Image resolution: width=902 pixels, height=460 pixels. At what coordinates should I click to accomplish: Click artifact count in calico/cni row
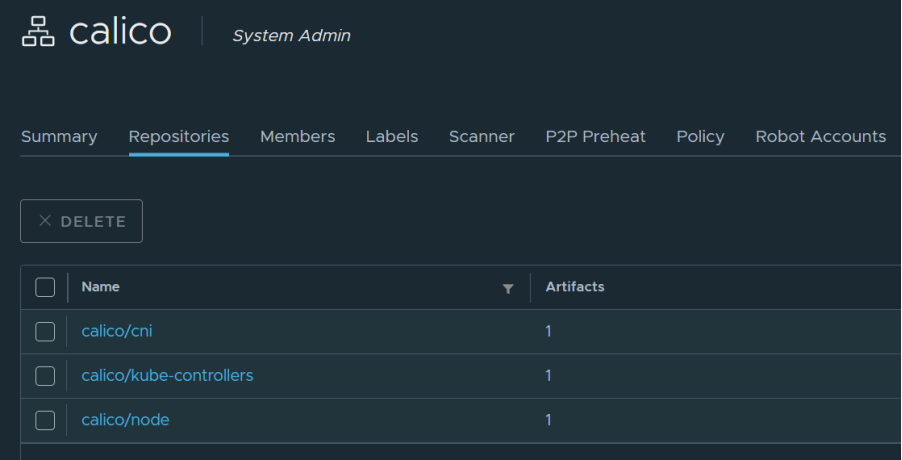tap(548, 331)
